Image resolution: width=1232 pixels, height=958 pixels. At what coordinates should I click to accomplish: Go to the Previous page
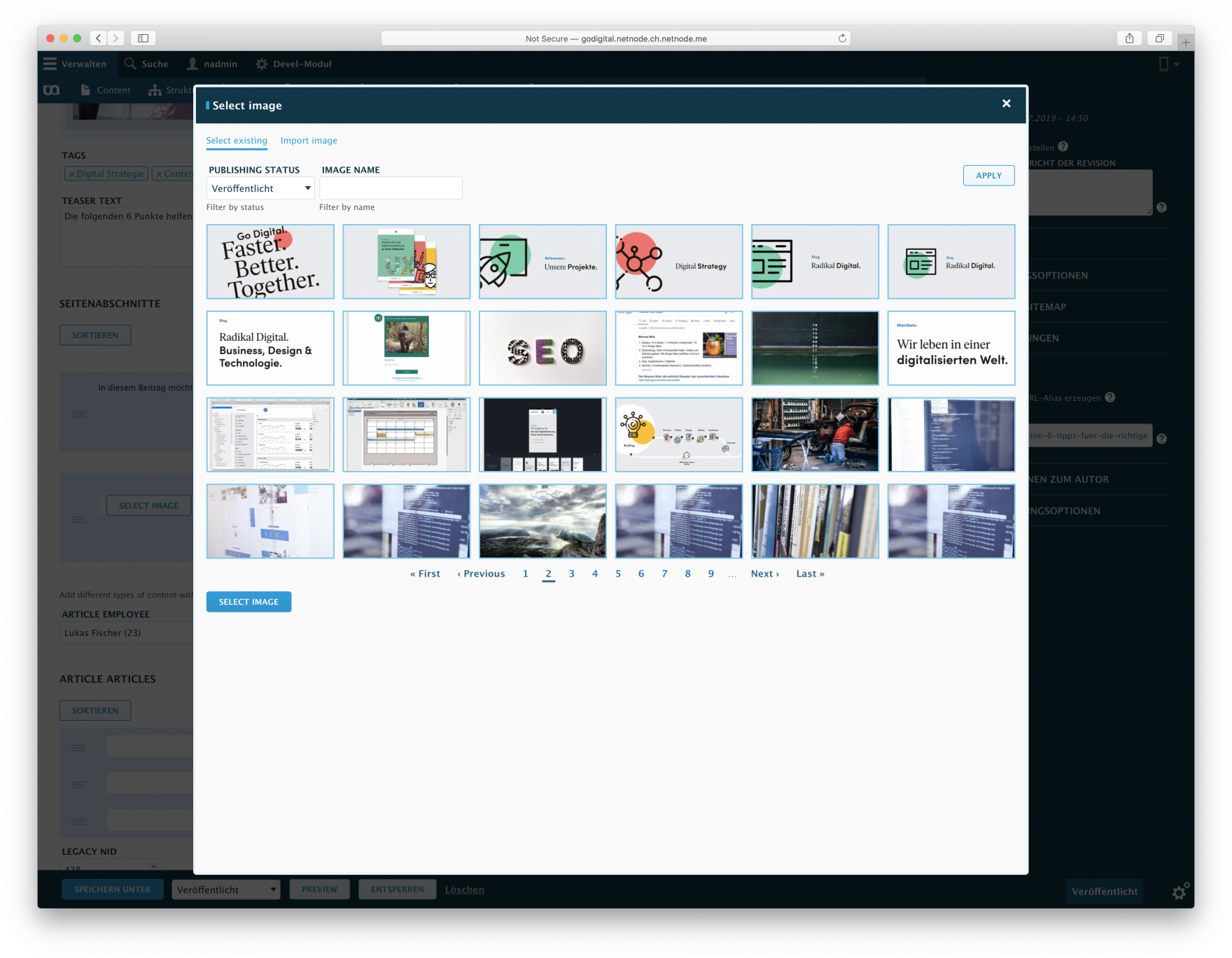(x=481, y=574)
